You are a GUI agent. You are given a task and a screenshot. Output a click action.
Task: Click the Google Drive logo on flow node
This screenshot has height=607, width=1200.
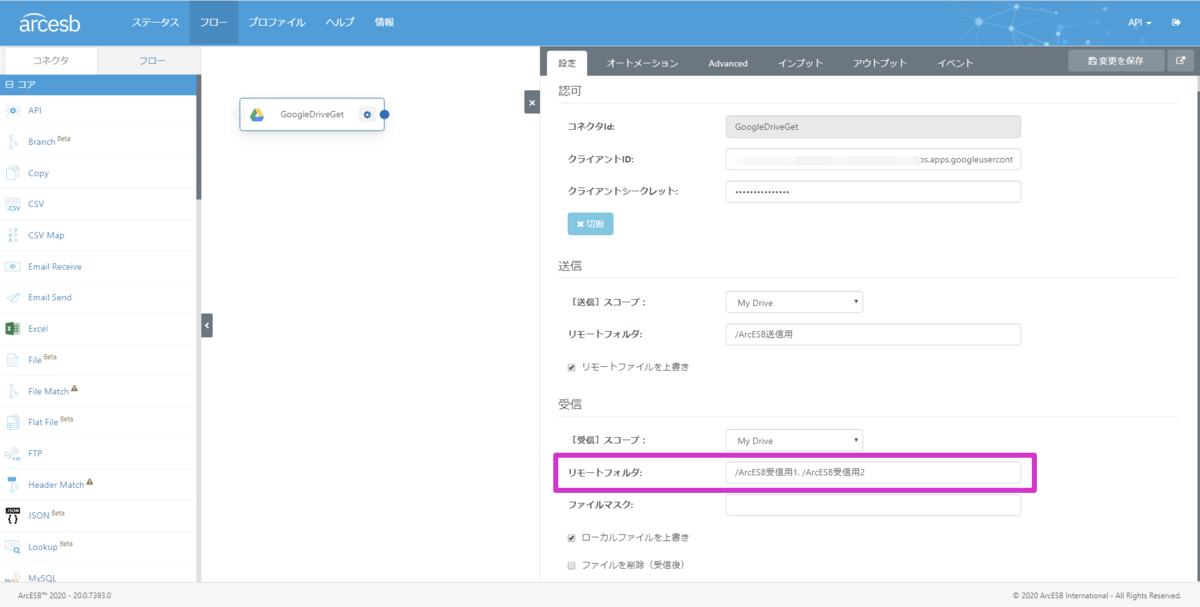click(x=257, y=114)
